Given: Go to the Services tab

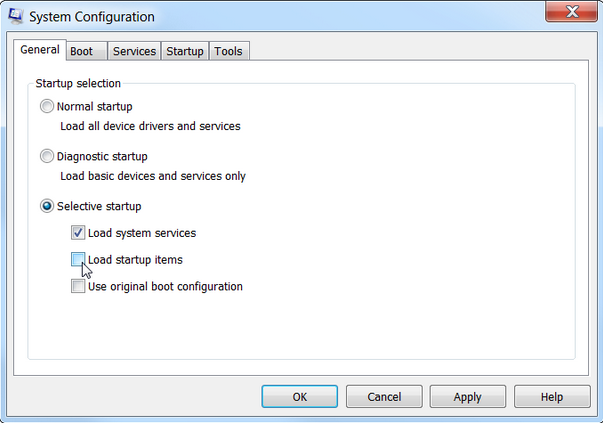Looking at the screenshot, I should coord(134,51).
